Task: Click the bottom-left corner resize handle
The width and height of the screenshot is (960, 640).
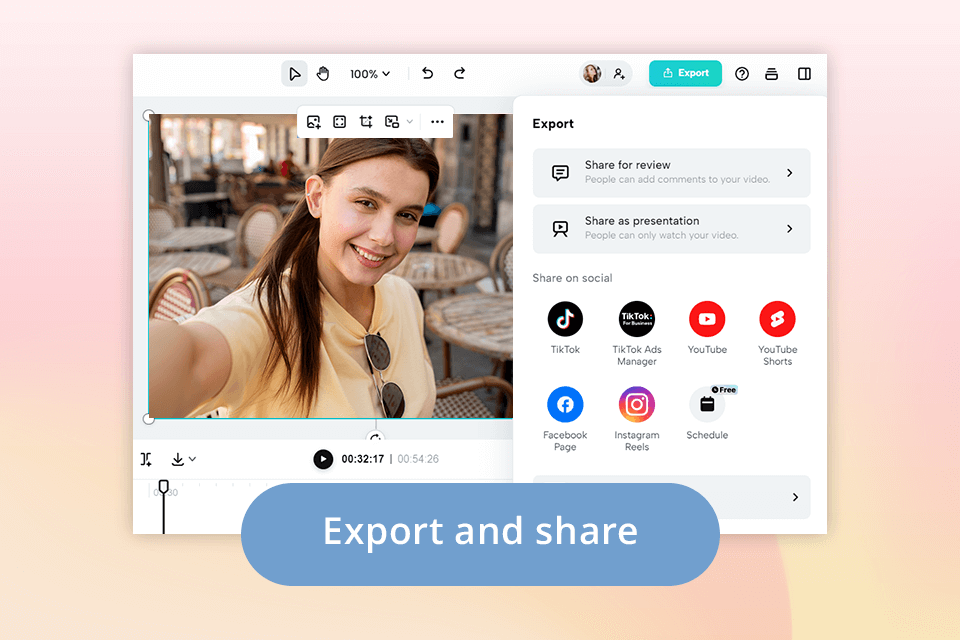Action: click(148, 419)
